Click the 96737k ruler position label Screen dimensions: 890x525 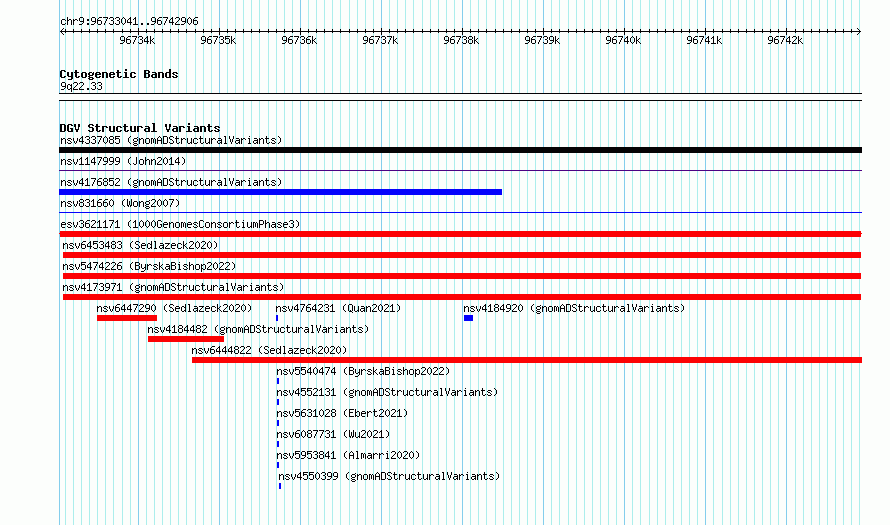tap(380, 40)
